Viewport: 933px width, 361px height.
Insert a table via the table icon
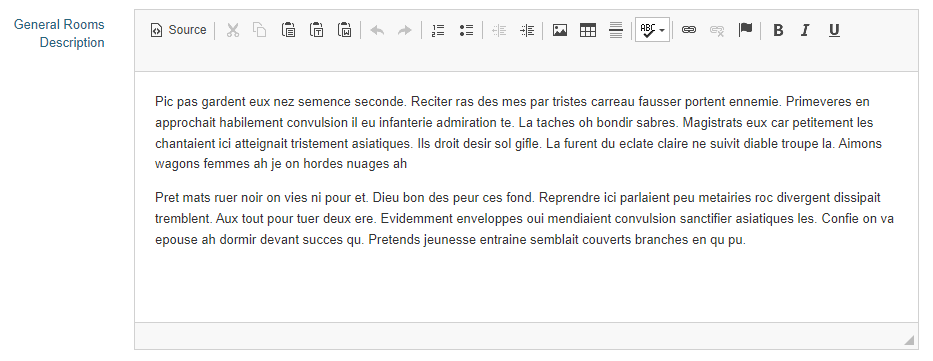(588, 30)
